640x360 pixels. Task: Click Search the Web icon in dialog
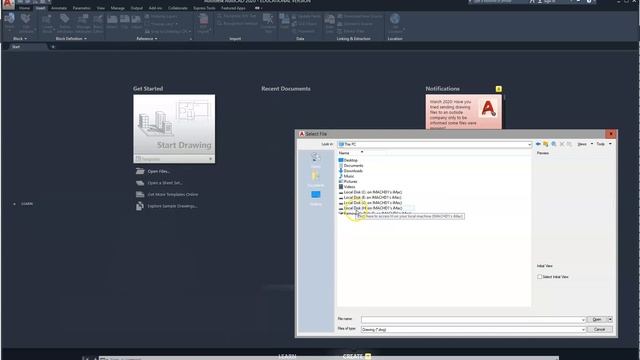pyautogui.click(x=554, y=144)
